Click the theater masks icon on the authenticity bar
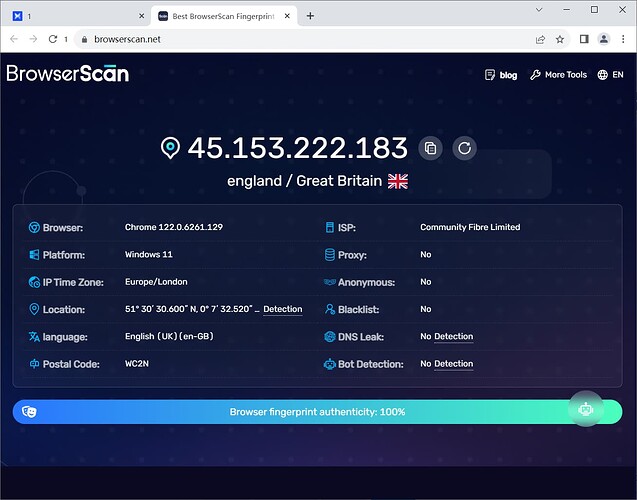Screen dimensions: 637x500 pos(29,412)
